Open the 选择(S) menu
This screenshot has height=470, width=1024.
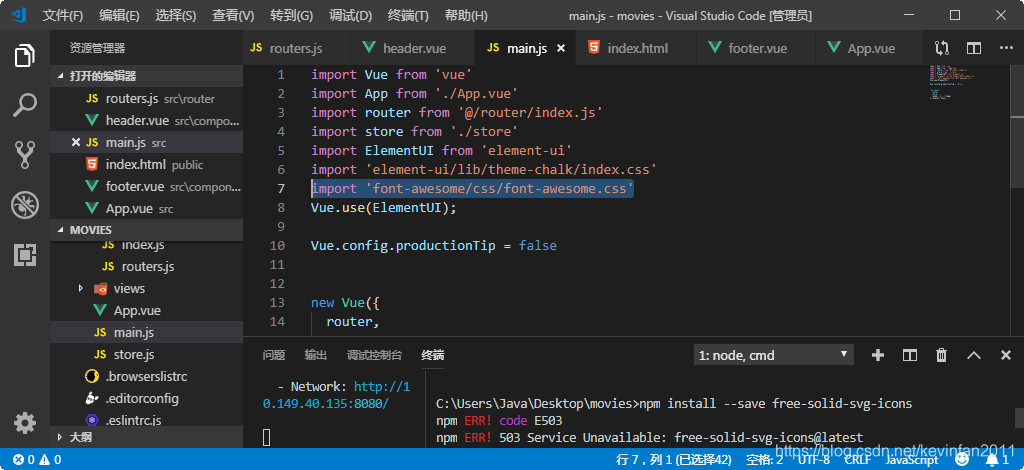(x=176, y=15)
